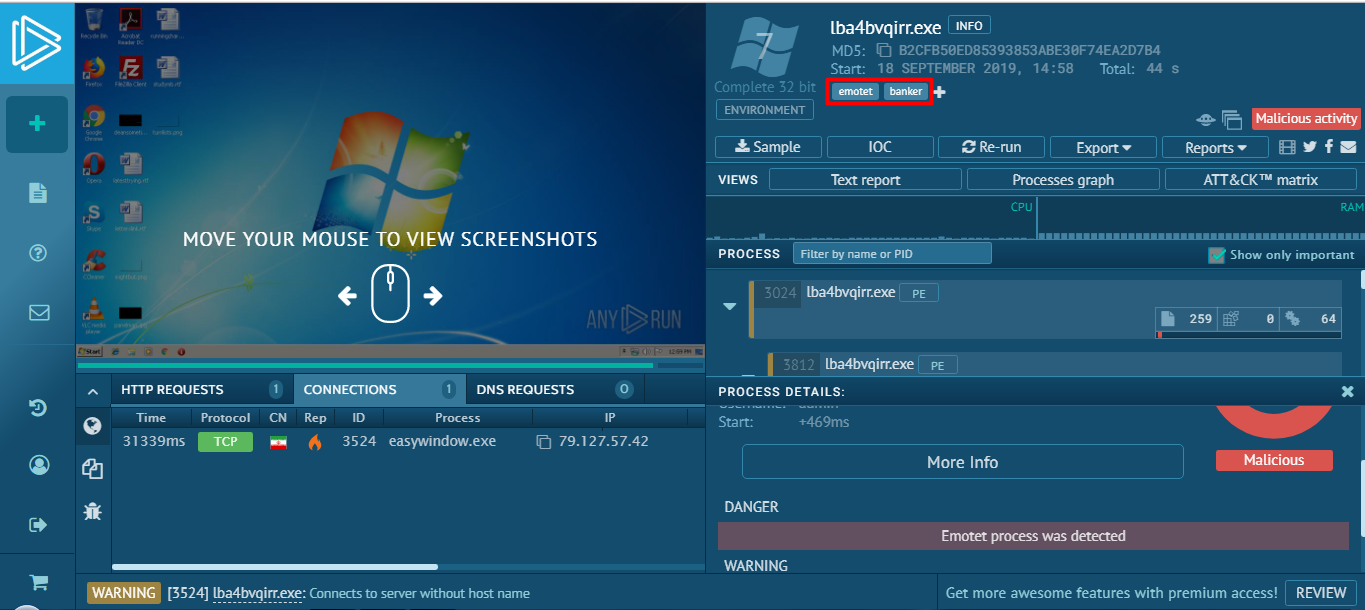Viewport: 1365px width, 610px height.
Task: Share the task on Twitter
Action: (x=1310, y=147)
